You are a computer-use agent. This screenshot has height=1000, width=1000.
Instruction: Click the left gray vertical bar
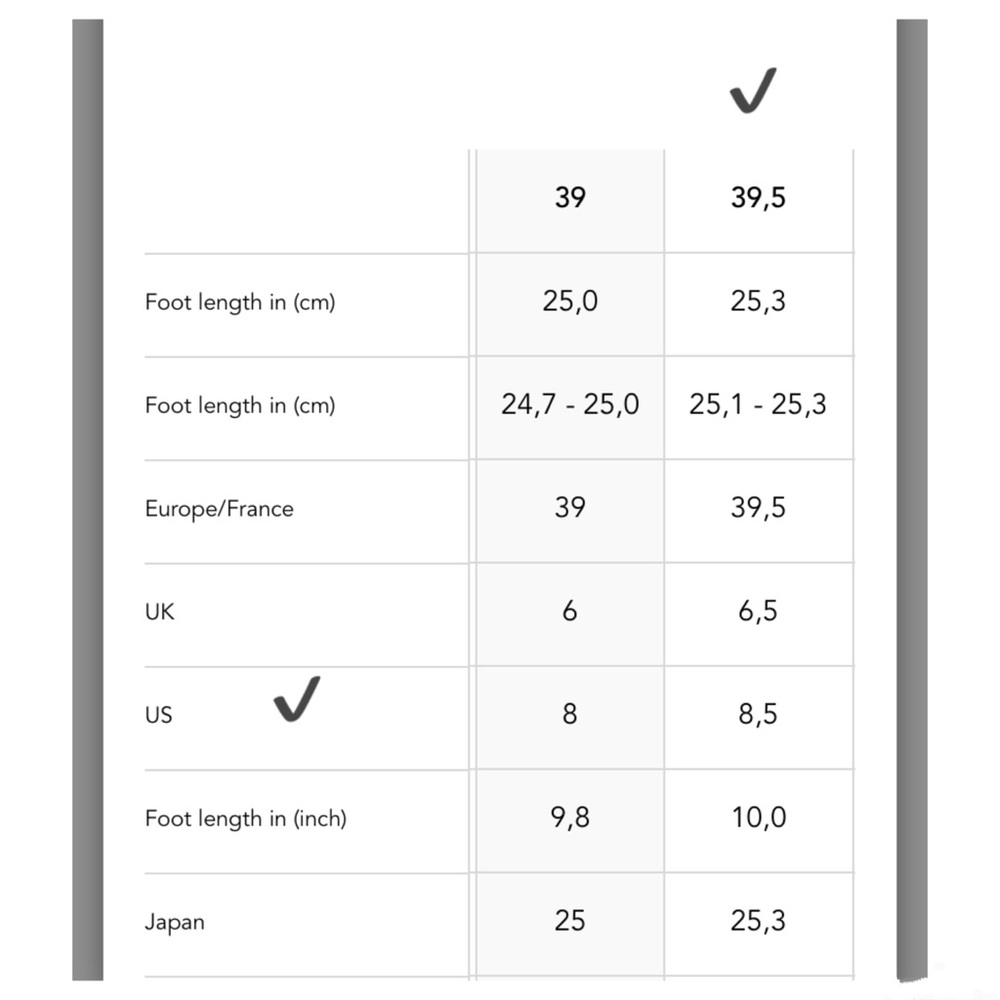pyautogui.click(x=88, y=500)
